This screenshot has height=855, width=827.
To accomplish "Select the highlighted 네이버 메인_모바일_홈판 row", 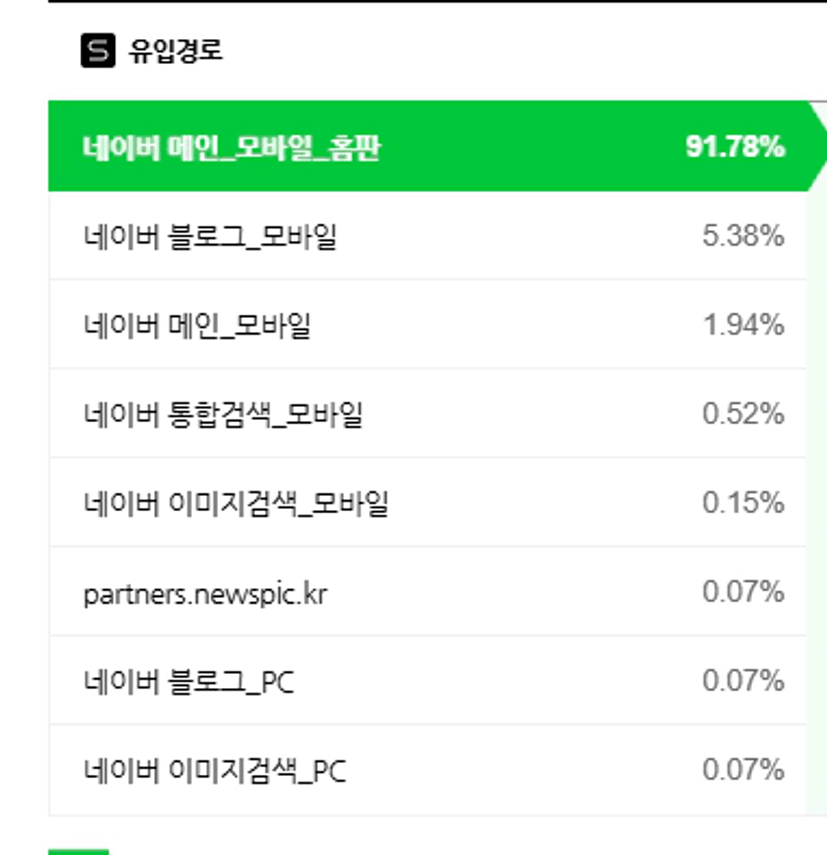I will coord(231,147).
